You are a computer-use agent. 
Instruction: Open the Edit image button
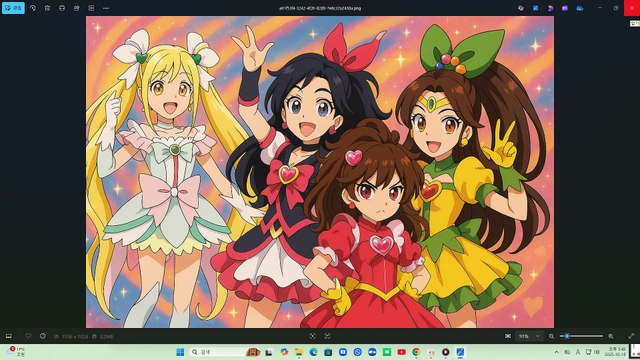point(13,8)
